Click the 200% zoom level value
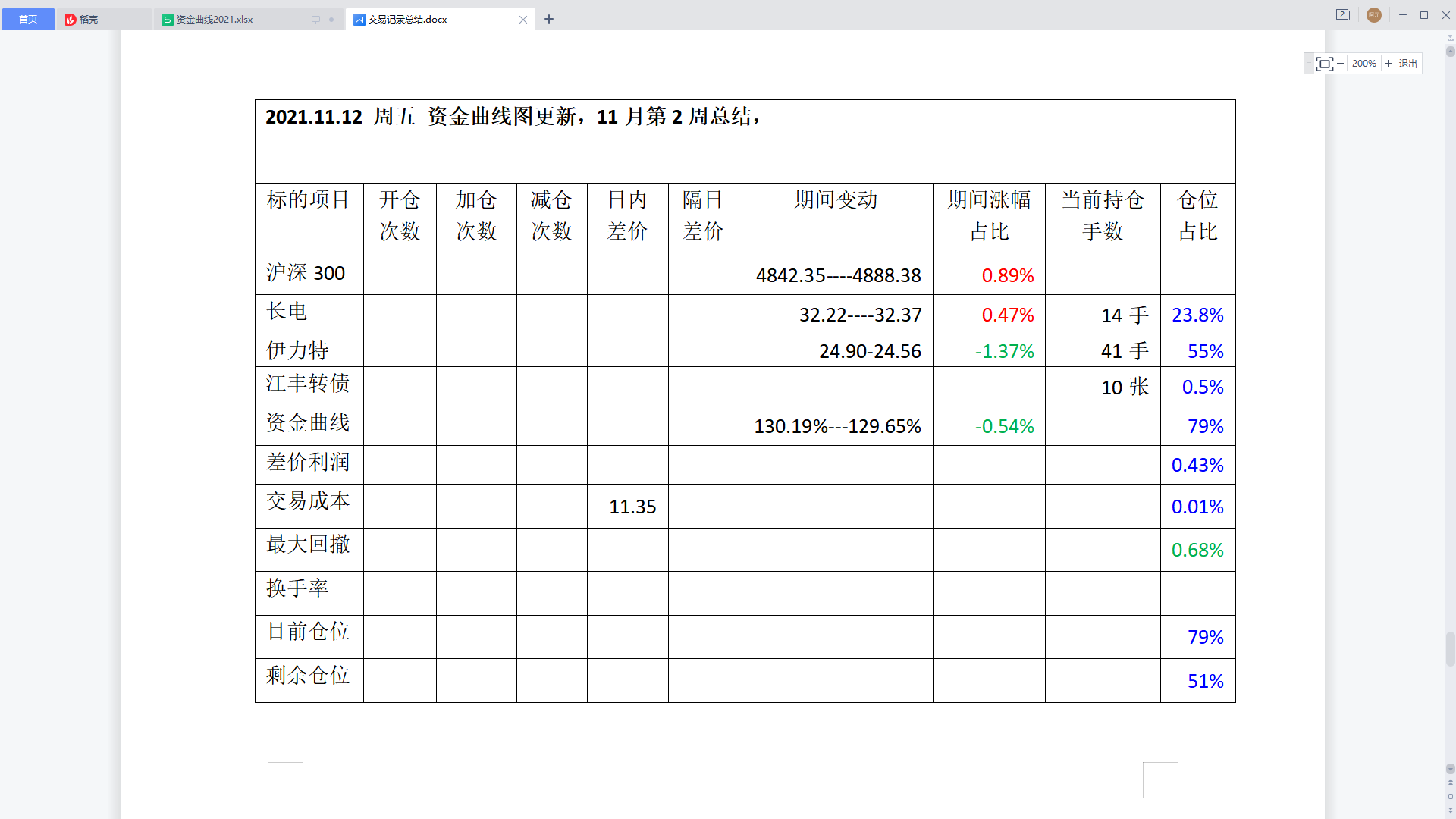Image resolution: width=1456 pixels, height=819 pixels. click(x=1363, y=64)
